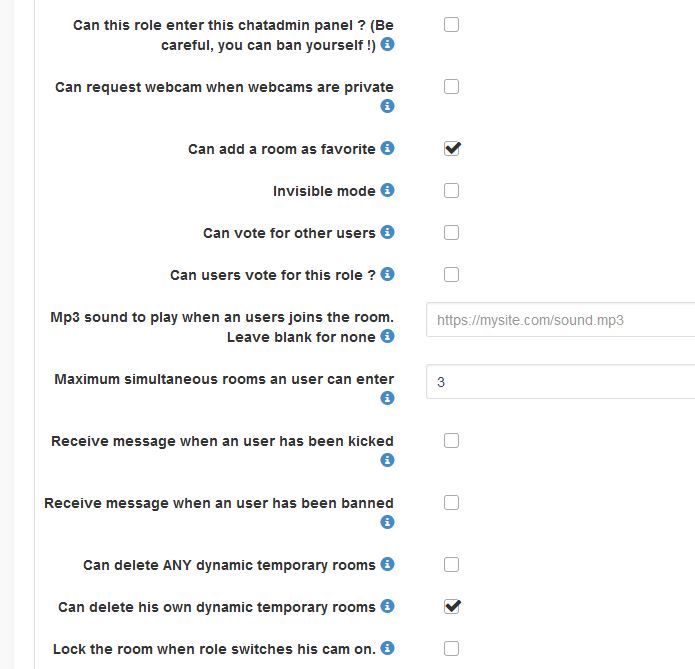Click info icon beside 'Can add a room as favorite'
This screenshot has height=669, width=695.
[x=388, y=148]
